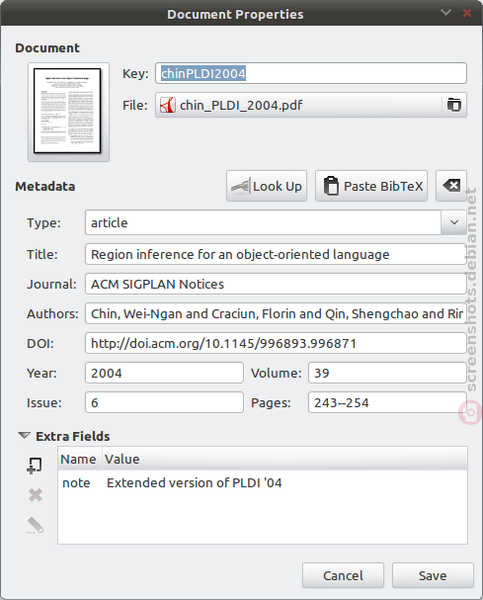This screenshot has width=483, height=600.
Task: Collapse the Extra Fields section
Action: point(24,436)
